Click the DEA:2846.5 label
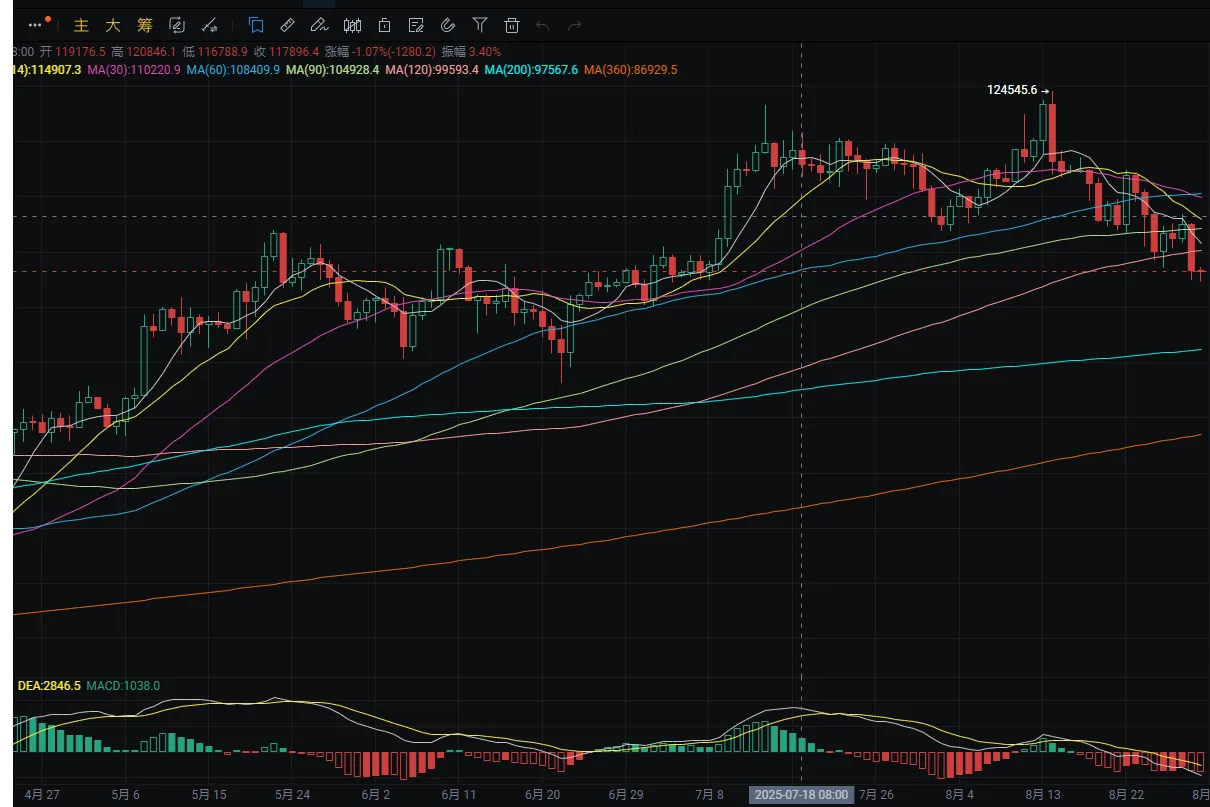Image resolution: width=1210 pixels, height=807 pixels. click(x=49, y=686)
